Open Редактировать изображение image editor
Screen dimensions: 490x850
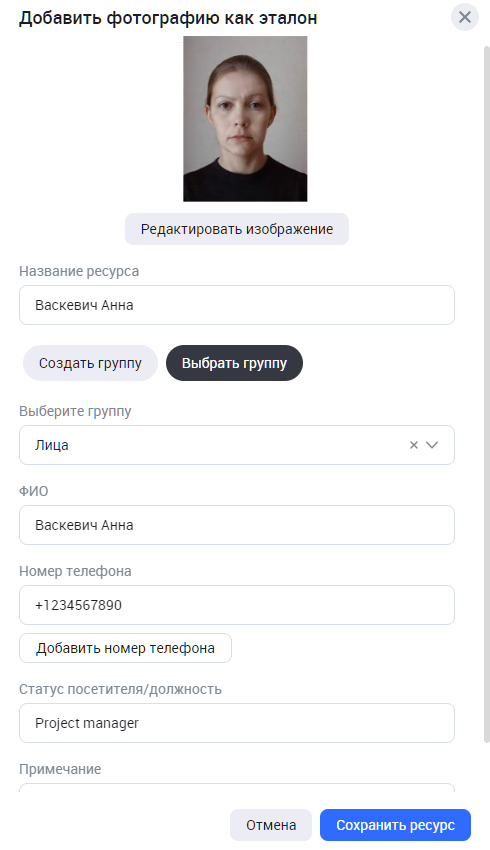tap(237, 229)
